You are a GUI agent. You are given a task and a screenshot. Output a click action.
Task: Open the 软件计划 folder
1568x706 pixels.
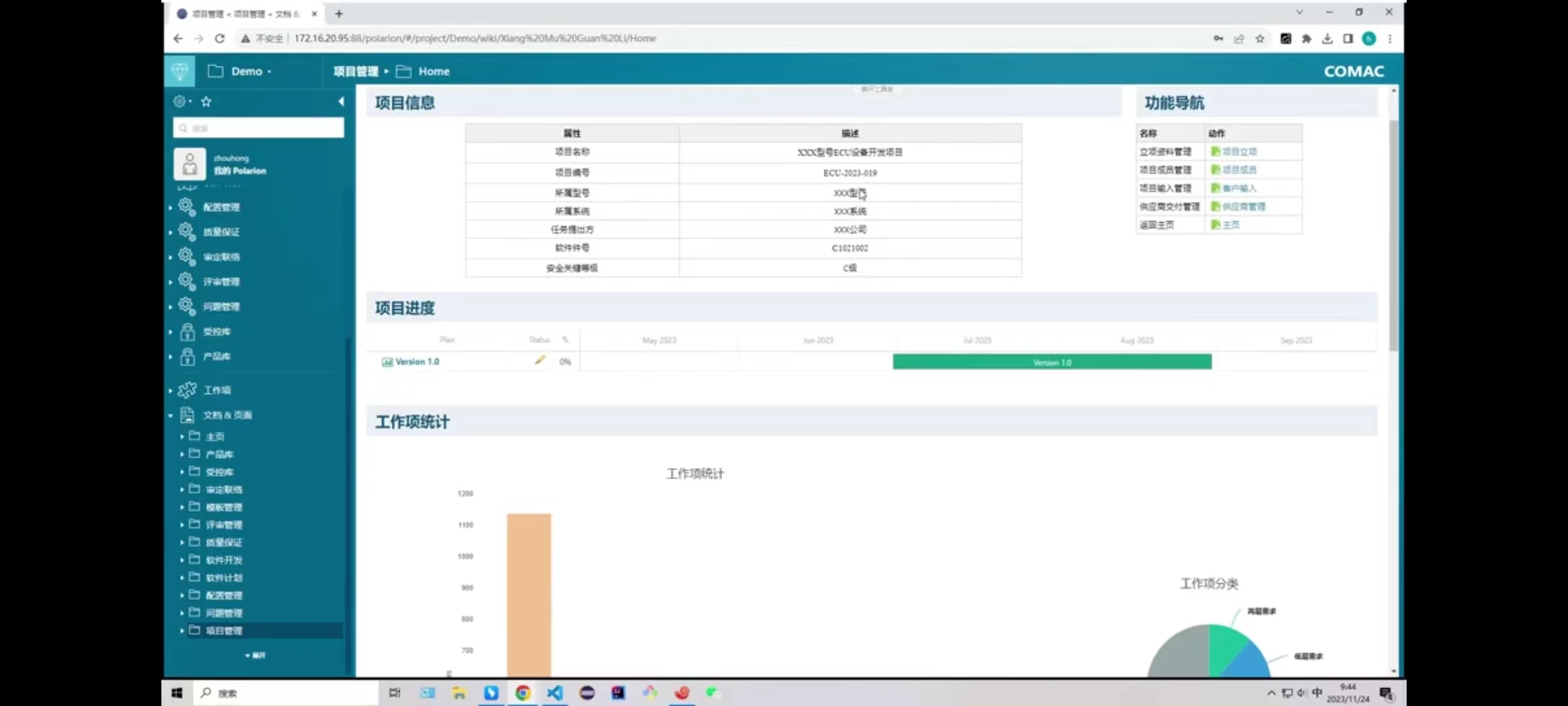224,578
